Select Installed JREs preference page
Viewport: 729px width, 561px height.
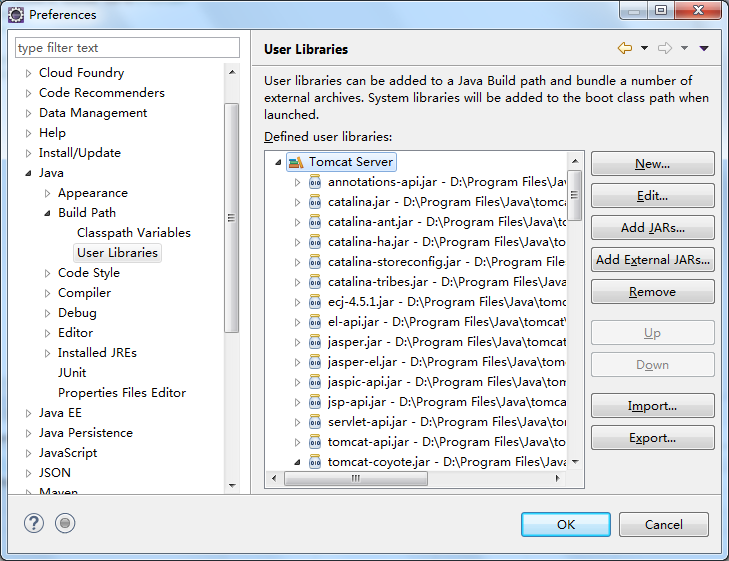point(97,353)
